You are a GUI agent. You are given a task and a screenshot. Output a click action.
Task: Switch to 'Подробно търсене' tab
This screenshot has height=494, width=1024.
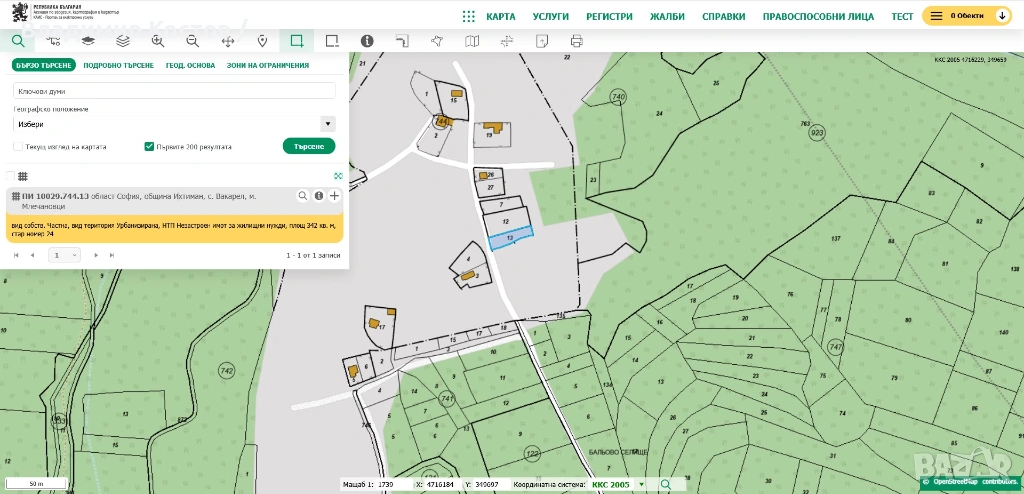(118, 65)
